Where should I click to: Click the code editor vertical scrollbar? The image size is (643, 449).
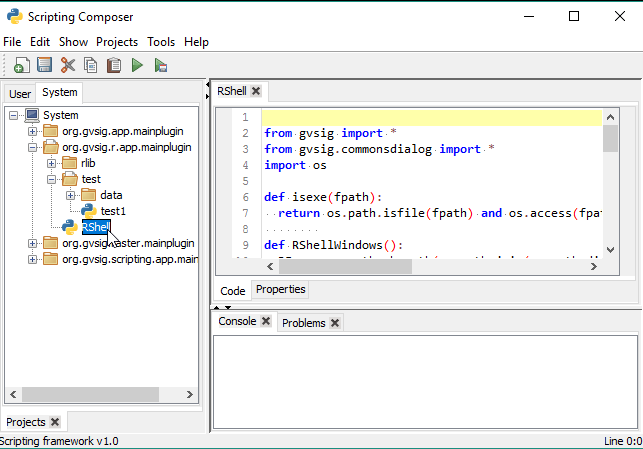tap(610, 190)
